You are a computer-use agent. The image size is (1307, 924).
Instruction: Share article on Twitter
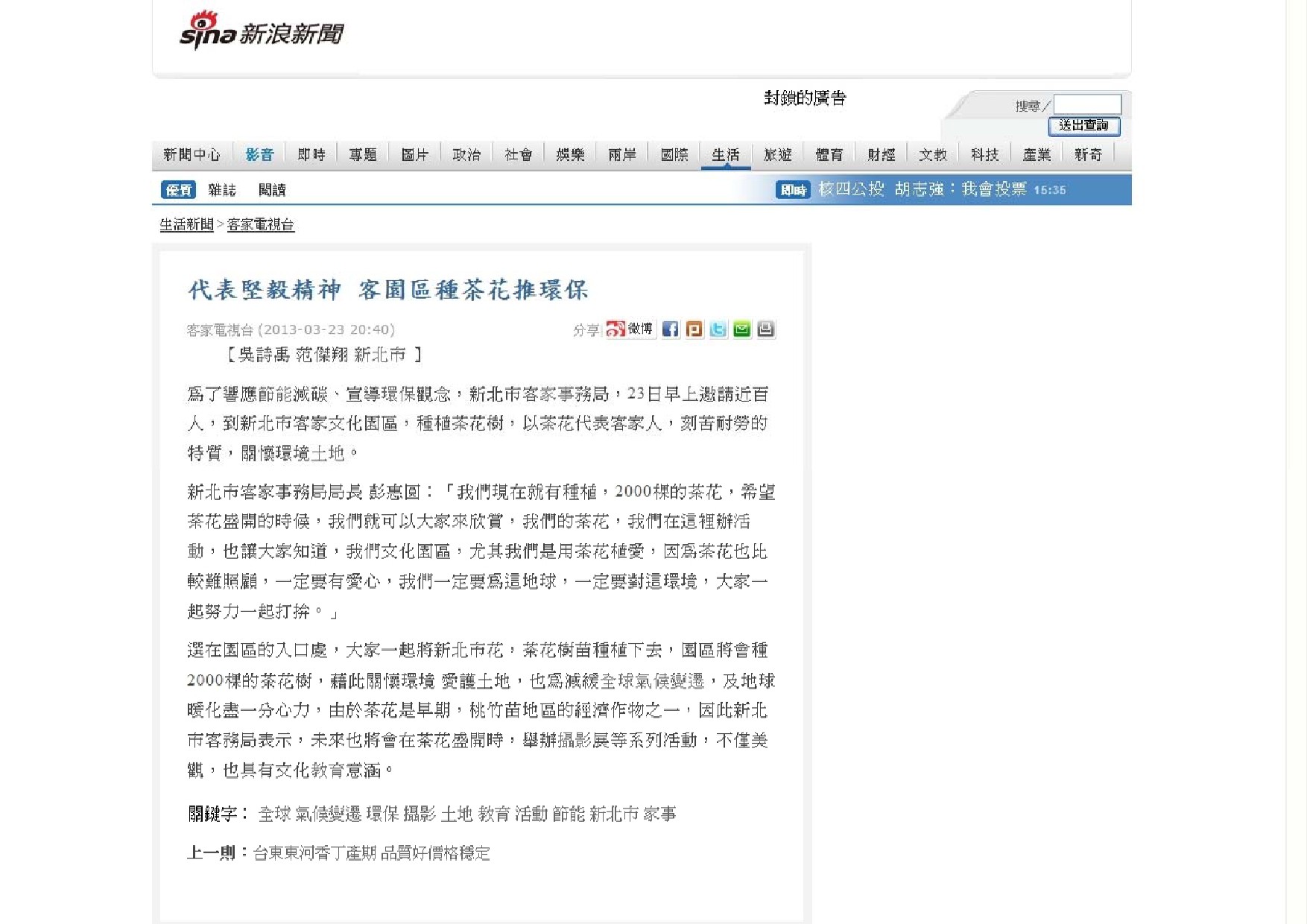(718, 329)
